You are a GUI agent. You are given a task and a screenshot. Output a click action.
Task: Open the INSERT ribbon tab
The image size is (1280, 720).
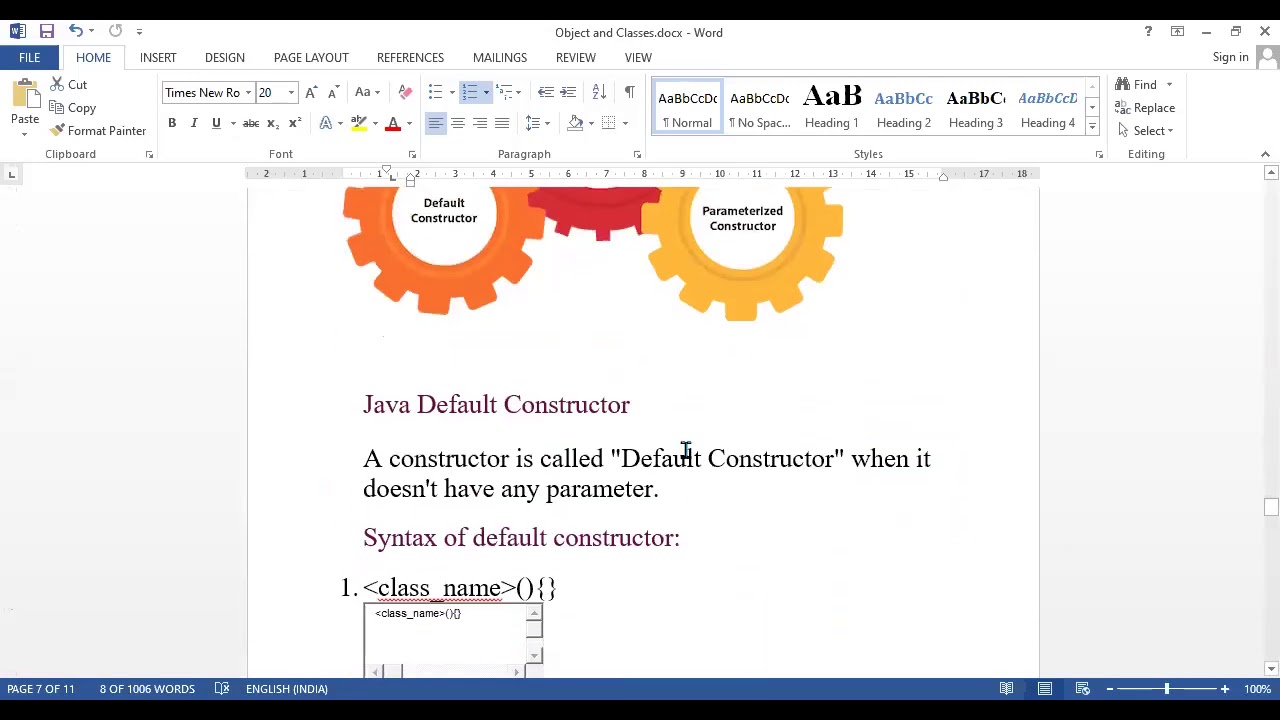(158, 58)
